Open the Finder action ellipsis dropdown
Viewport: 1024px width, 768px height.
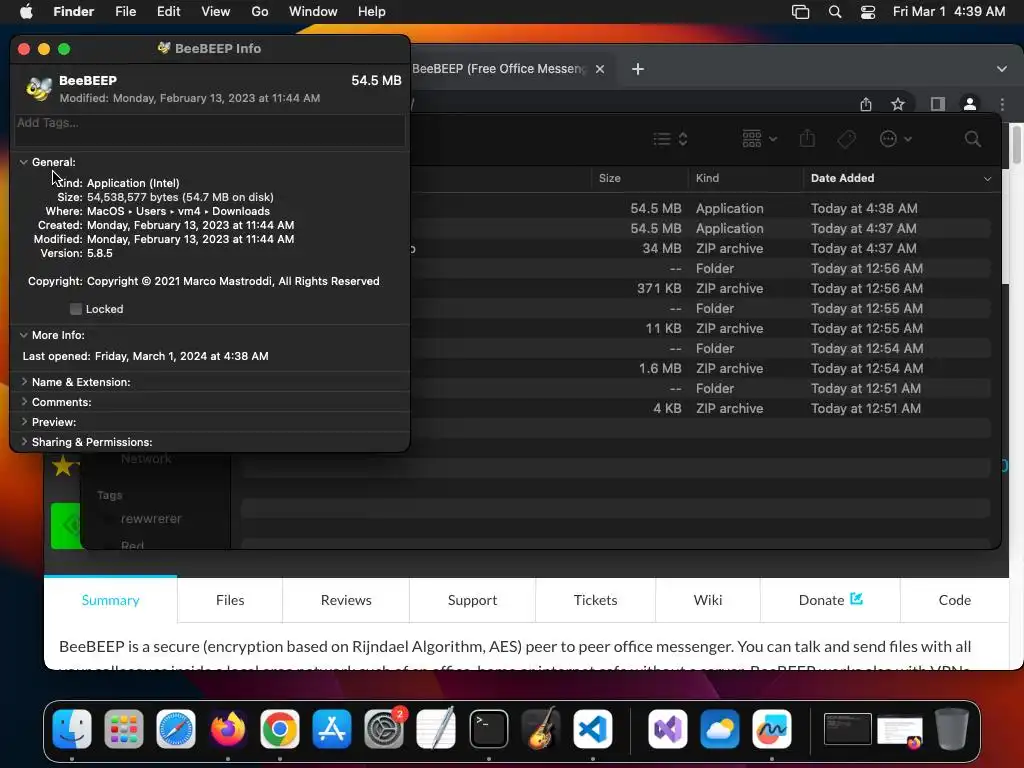(x=895, y=139)
